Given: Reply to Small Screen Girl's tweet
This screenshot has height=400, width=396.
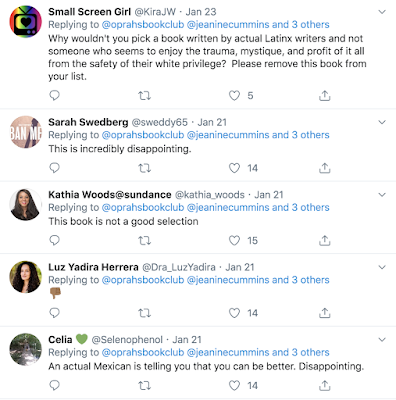Looking at the screenshot, I should coord(54,96).
